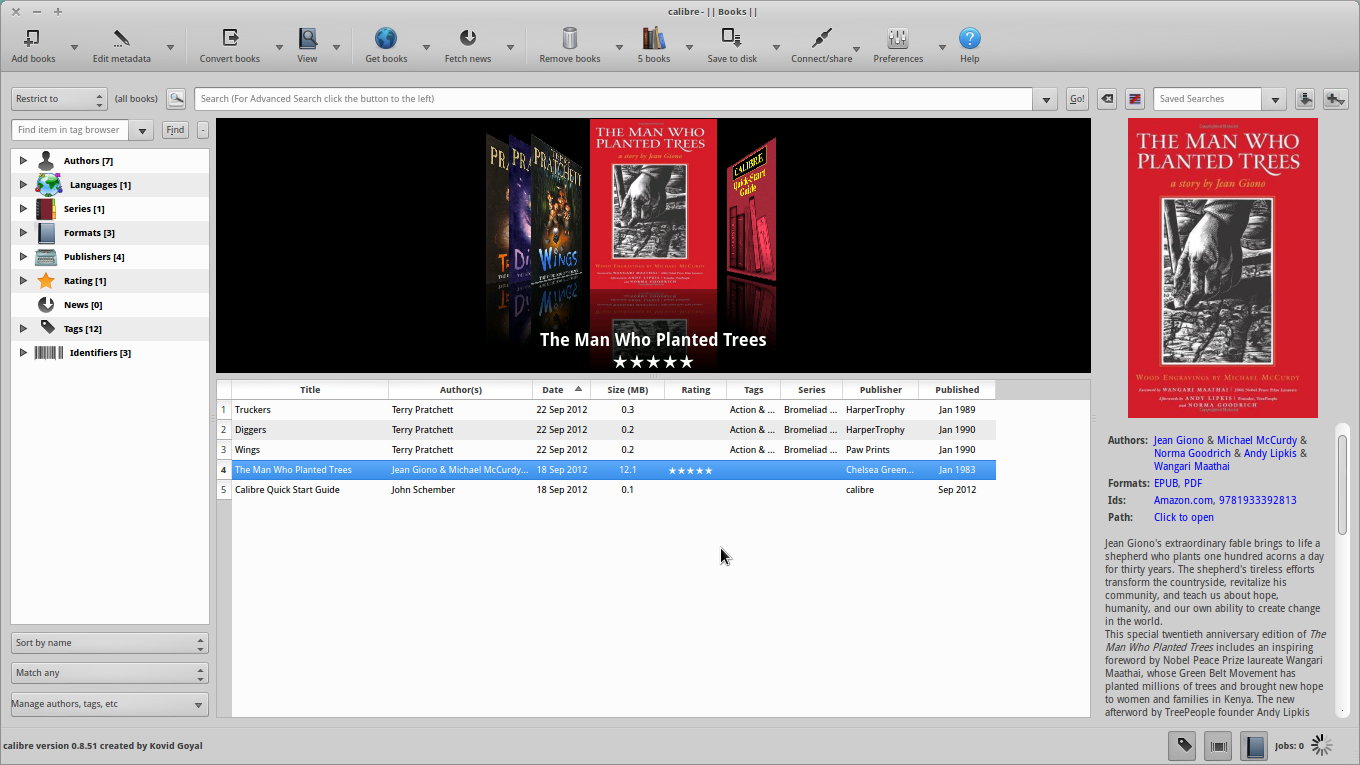Open the Wangari Maathai author link
1360x765 pixels.
(x=1192, y=466)
